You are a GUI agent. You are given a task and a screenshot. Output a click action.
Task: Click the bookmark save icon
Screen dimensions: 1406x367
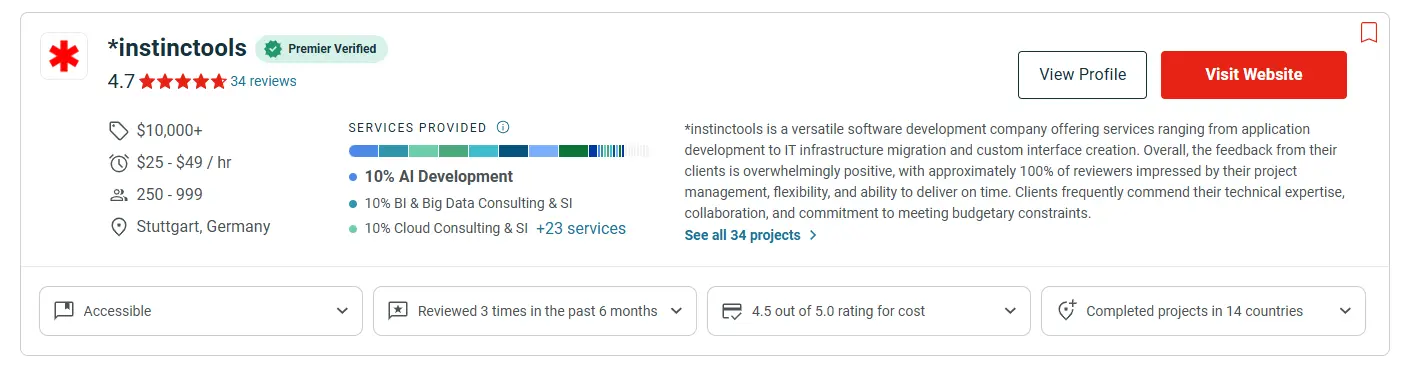click(1369, 33)
